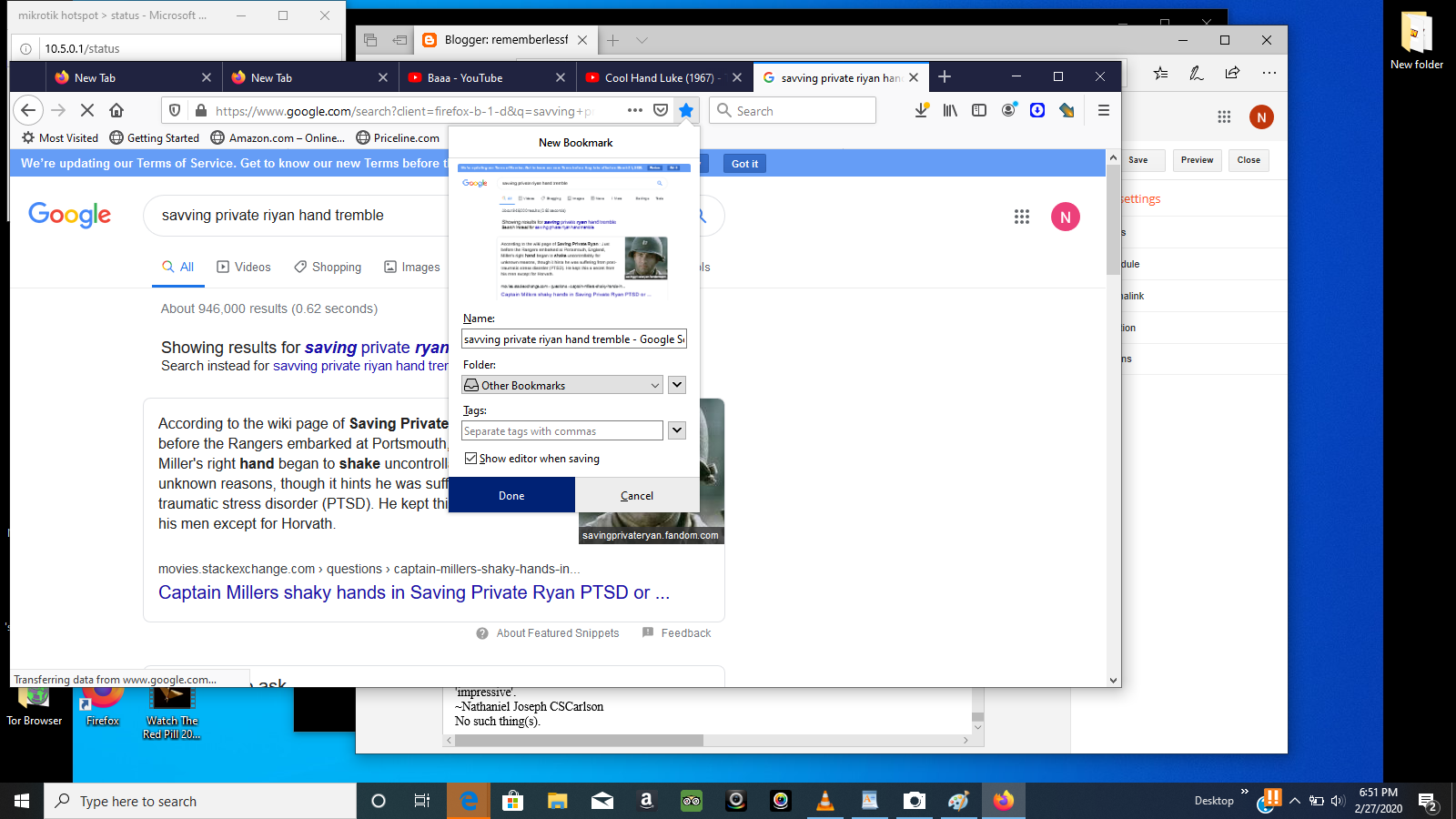Open the Blogger tab in Edge
Screen dimensions: 1456x819
click(506, 40)
